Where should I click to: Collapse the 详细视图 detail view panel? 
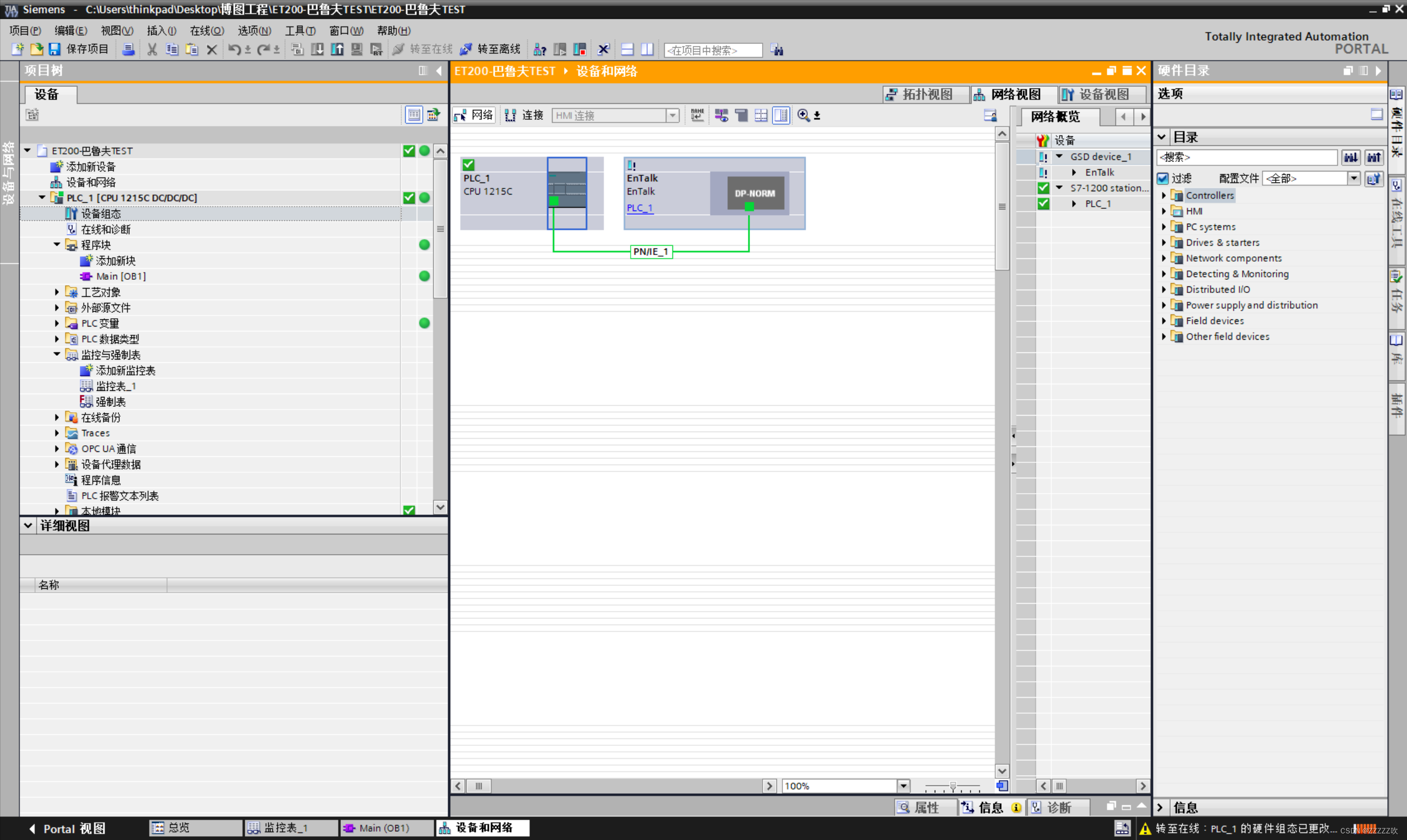click(x=27, y=526)
